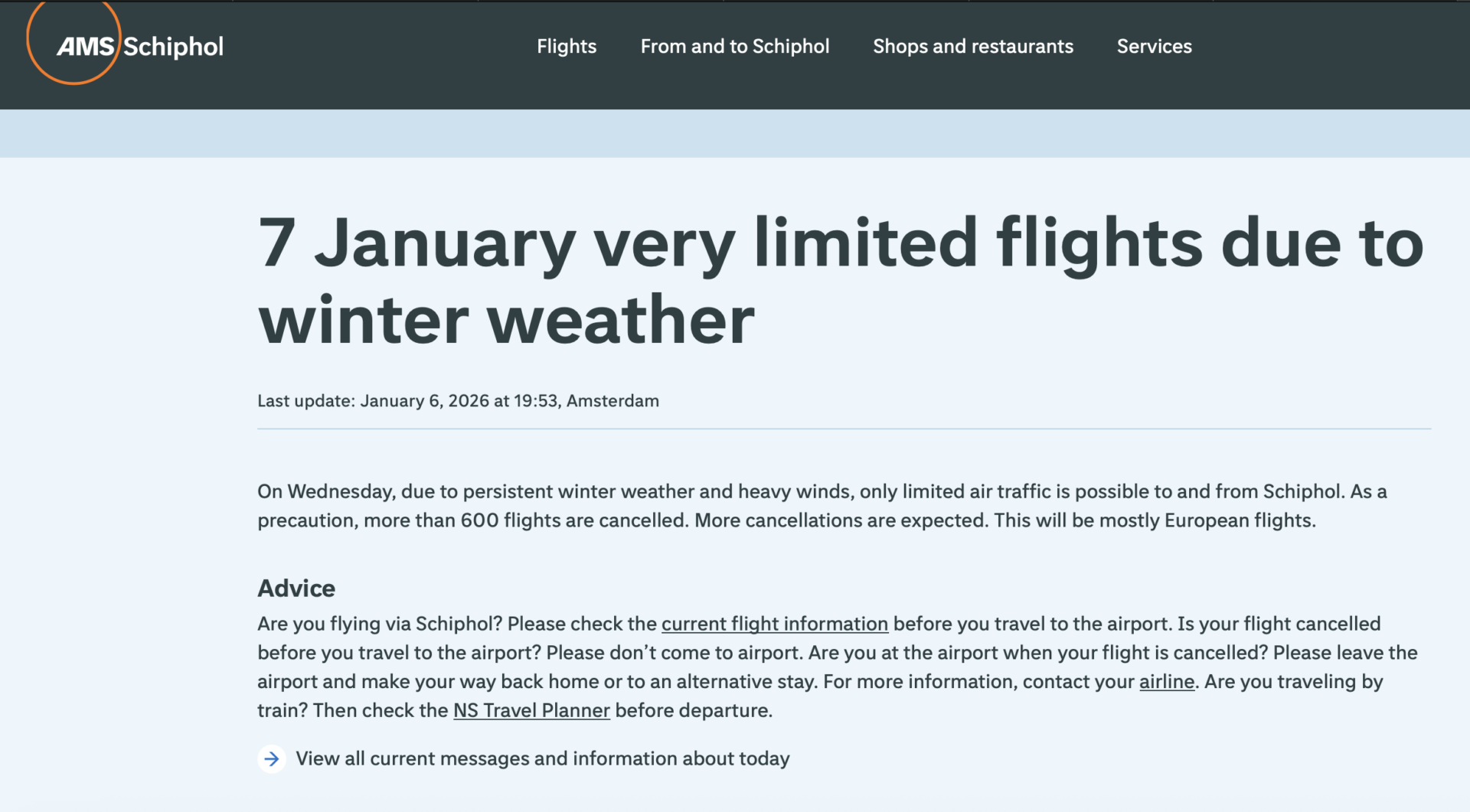1470x812 pixels.
Task: Click 'View all current messages and information' text
Action: tap(543, 758)
